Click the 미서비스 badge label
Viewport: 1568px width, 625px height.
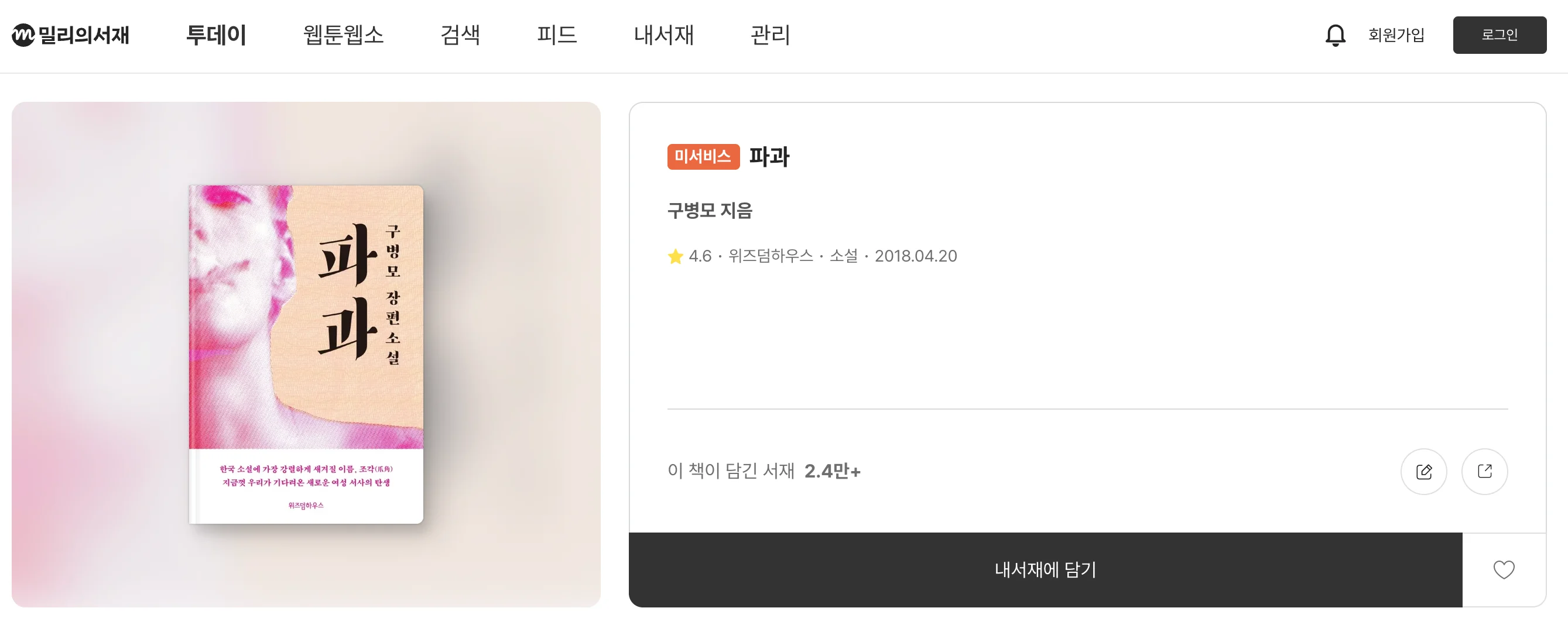click(703, 157)
